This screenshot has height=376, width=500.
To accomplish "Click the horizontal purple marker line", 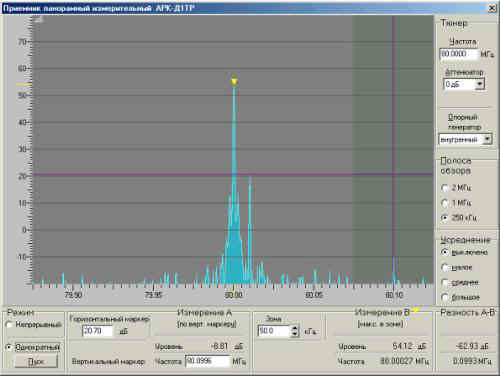I will 233,174.
